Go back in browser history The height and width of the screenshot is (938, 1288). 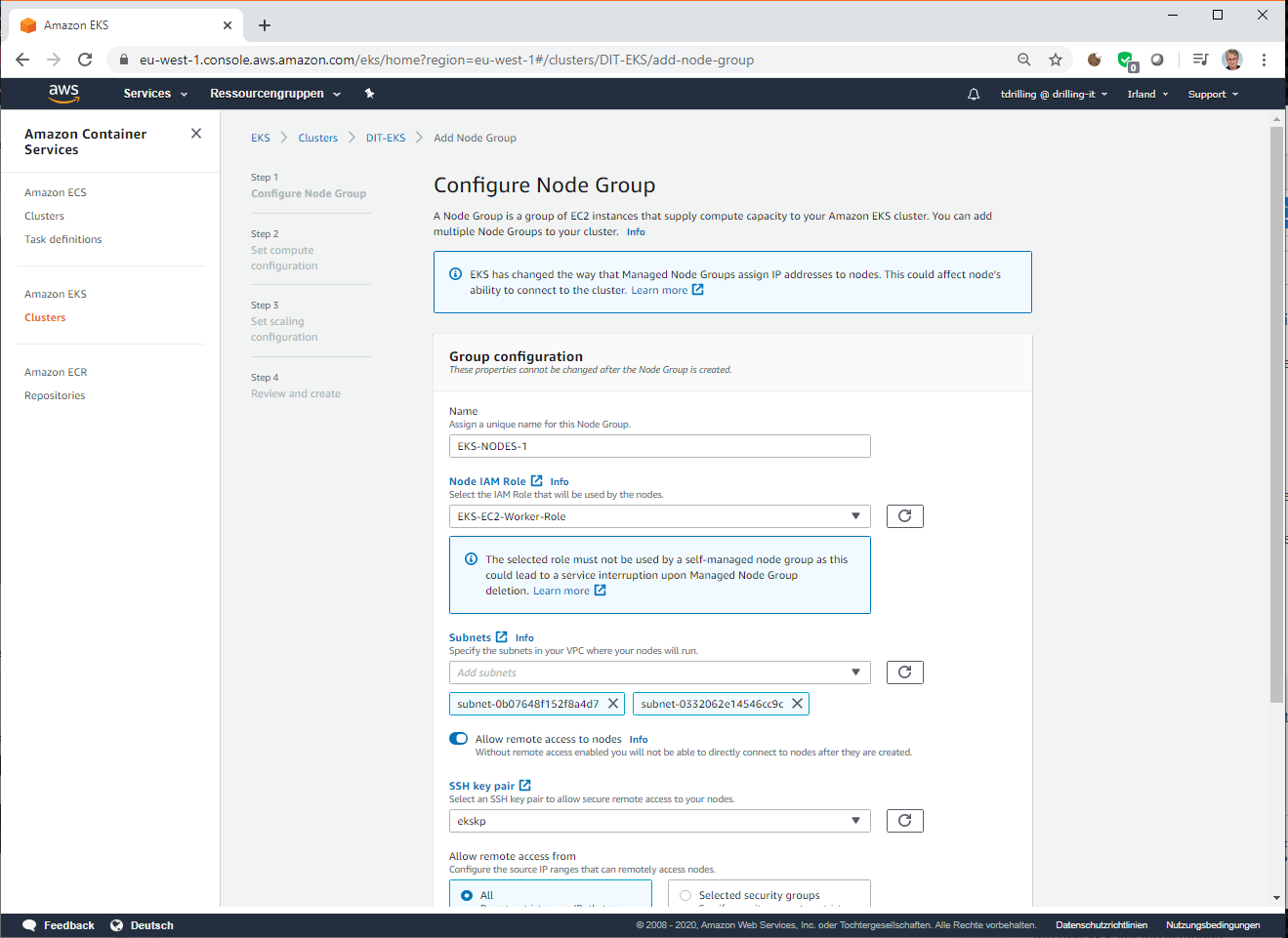[x=22, y=60]
